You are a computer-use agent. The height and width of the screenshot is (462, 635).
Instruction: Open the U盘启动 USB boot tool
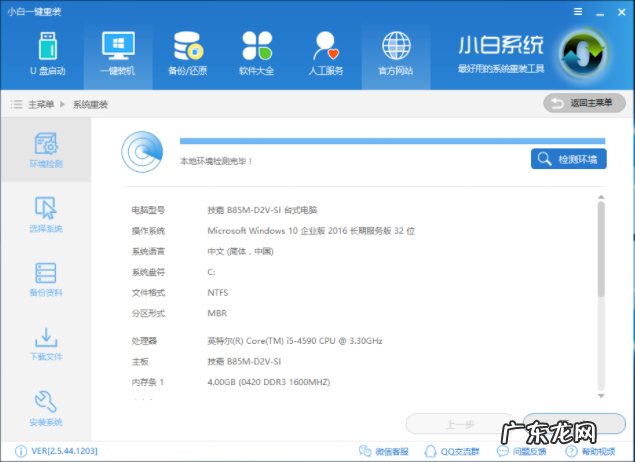48,55
